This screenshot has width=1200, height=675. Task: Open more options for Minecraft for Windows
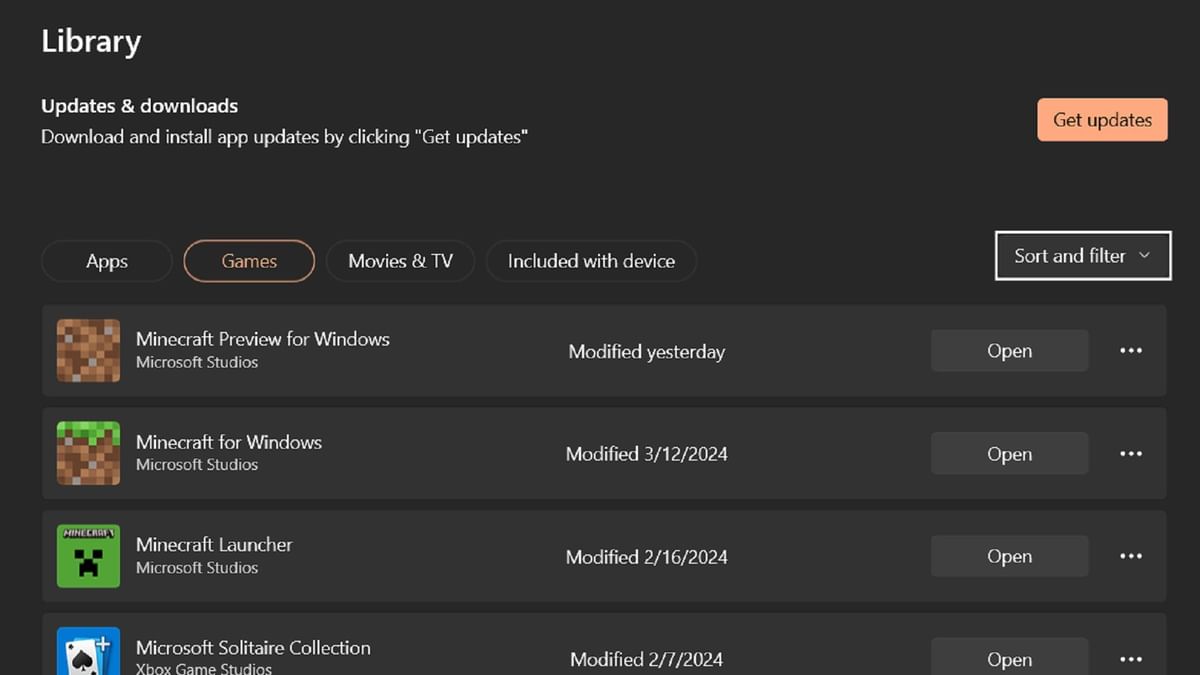1131,453
